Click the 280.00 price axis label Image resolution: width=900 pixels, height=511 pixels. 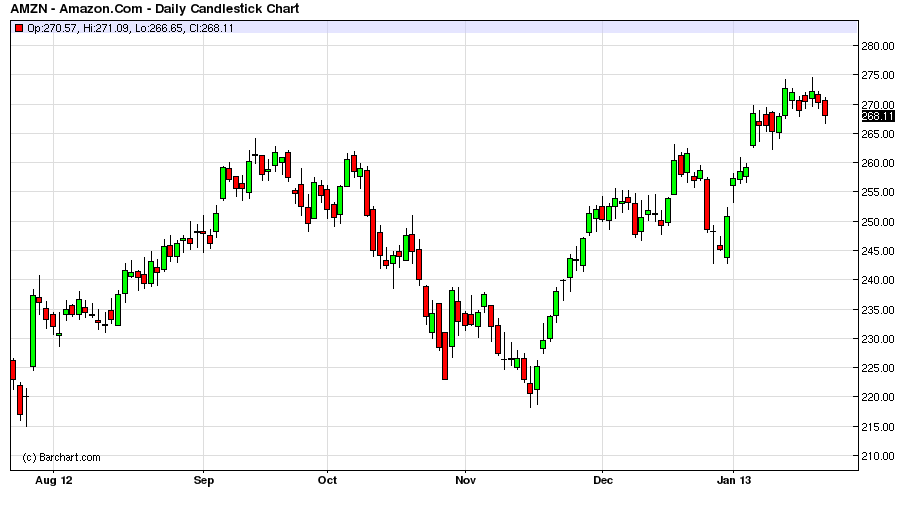pos(876,46)
